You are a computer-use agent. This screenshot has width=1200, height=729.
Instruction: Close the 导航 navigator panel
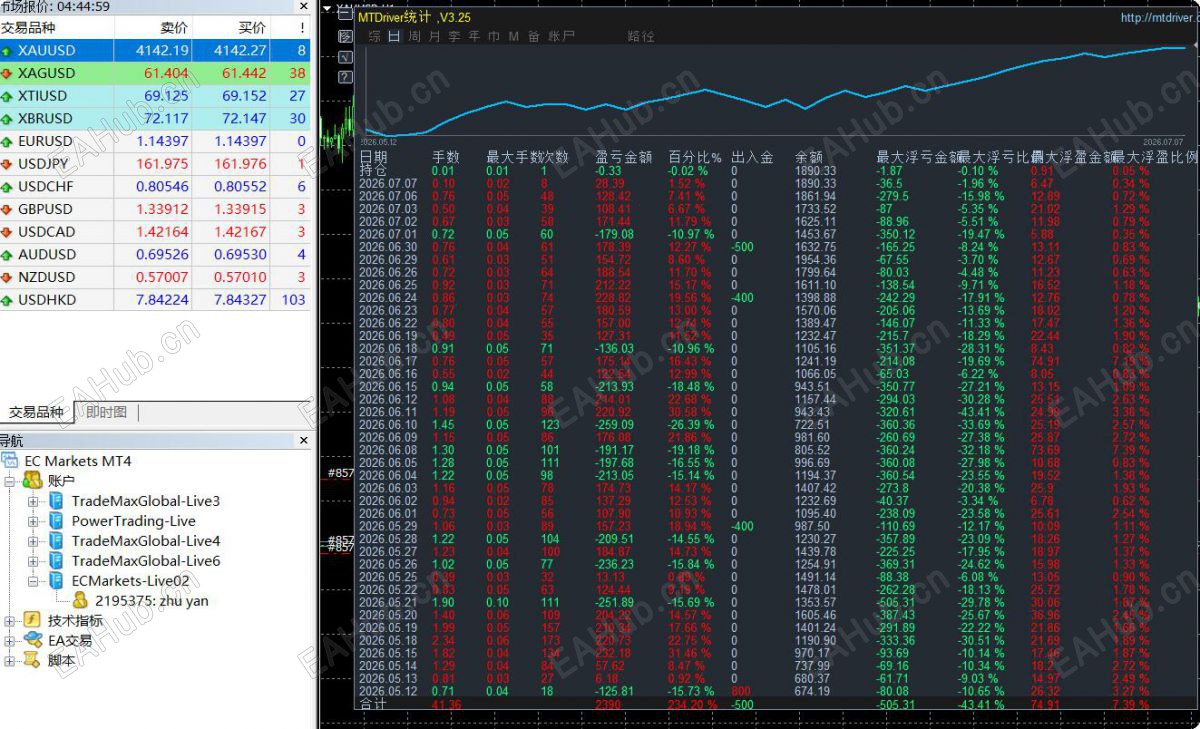pos(304,441)
